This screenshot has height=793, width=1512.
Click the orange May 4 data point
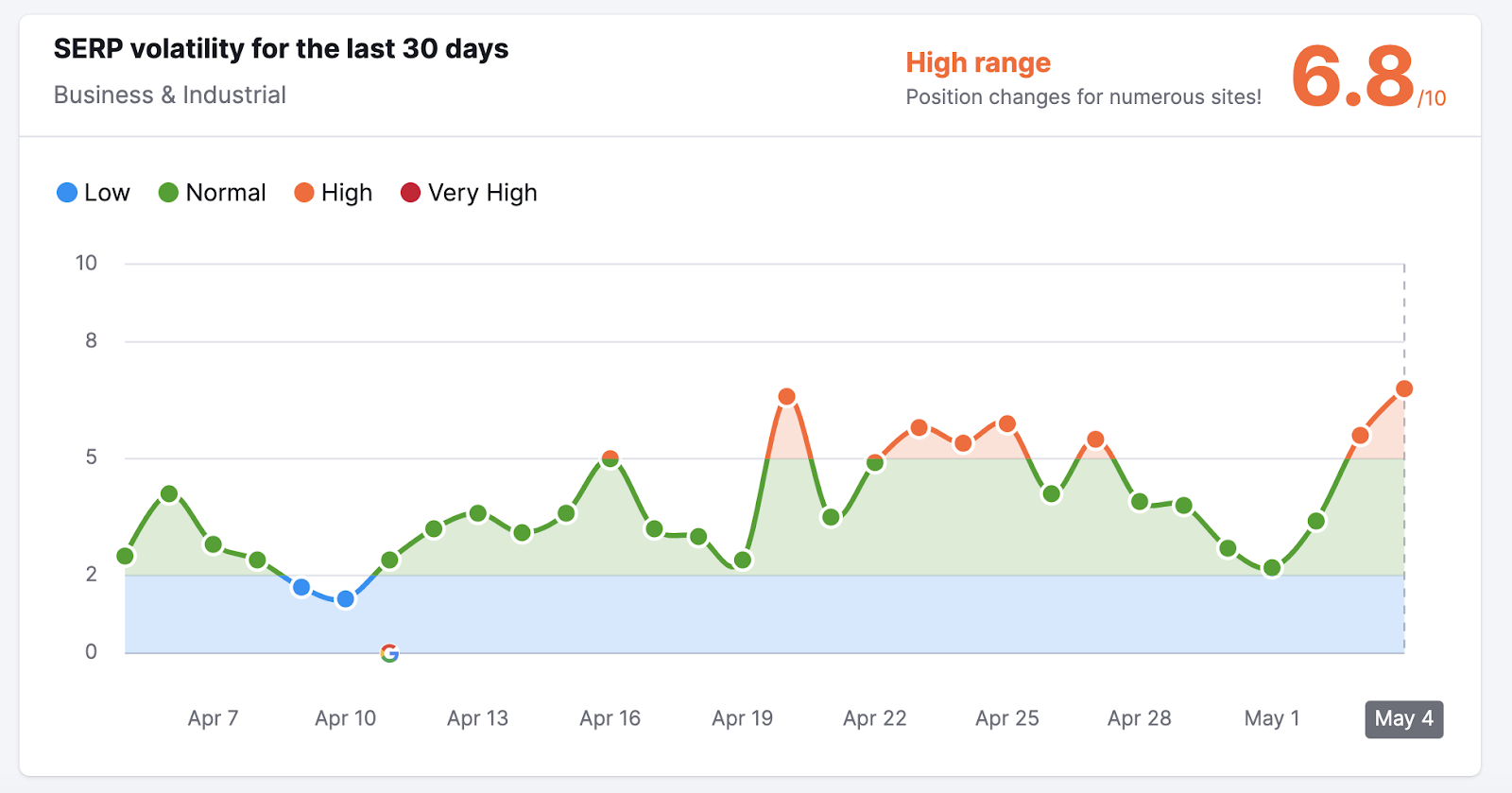click(1404, 388)
